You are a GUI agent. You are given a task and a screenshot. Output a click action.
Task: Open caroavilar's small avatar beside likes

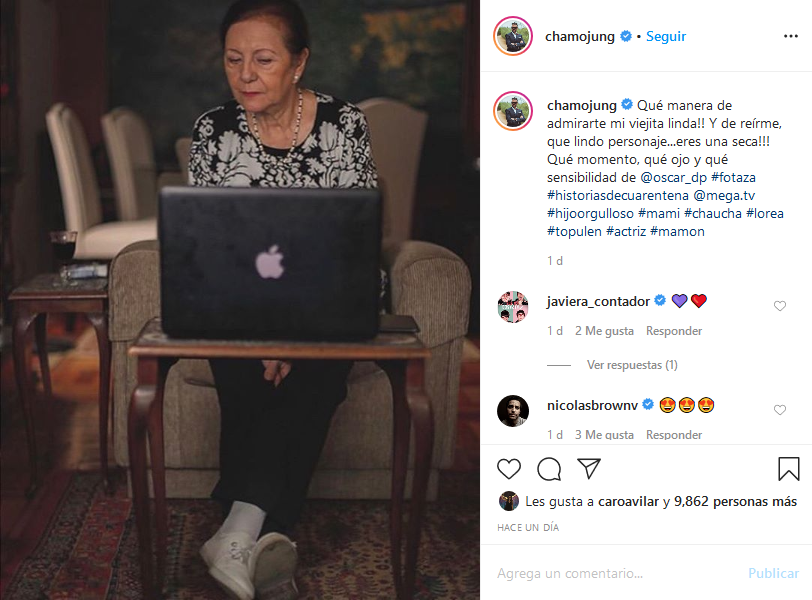tap(509, 501)
